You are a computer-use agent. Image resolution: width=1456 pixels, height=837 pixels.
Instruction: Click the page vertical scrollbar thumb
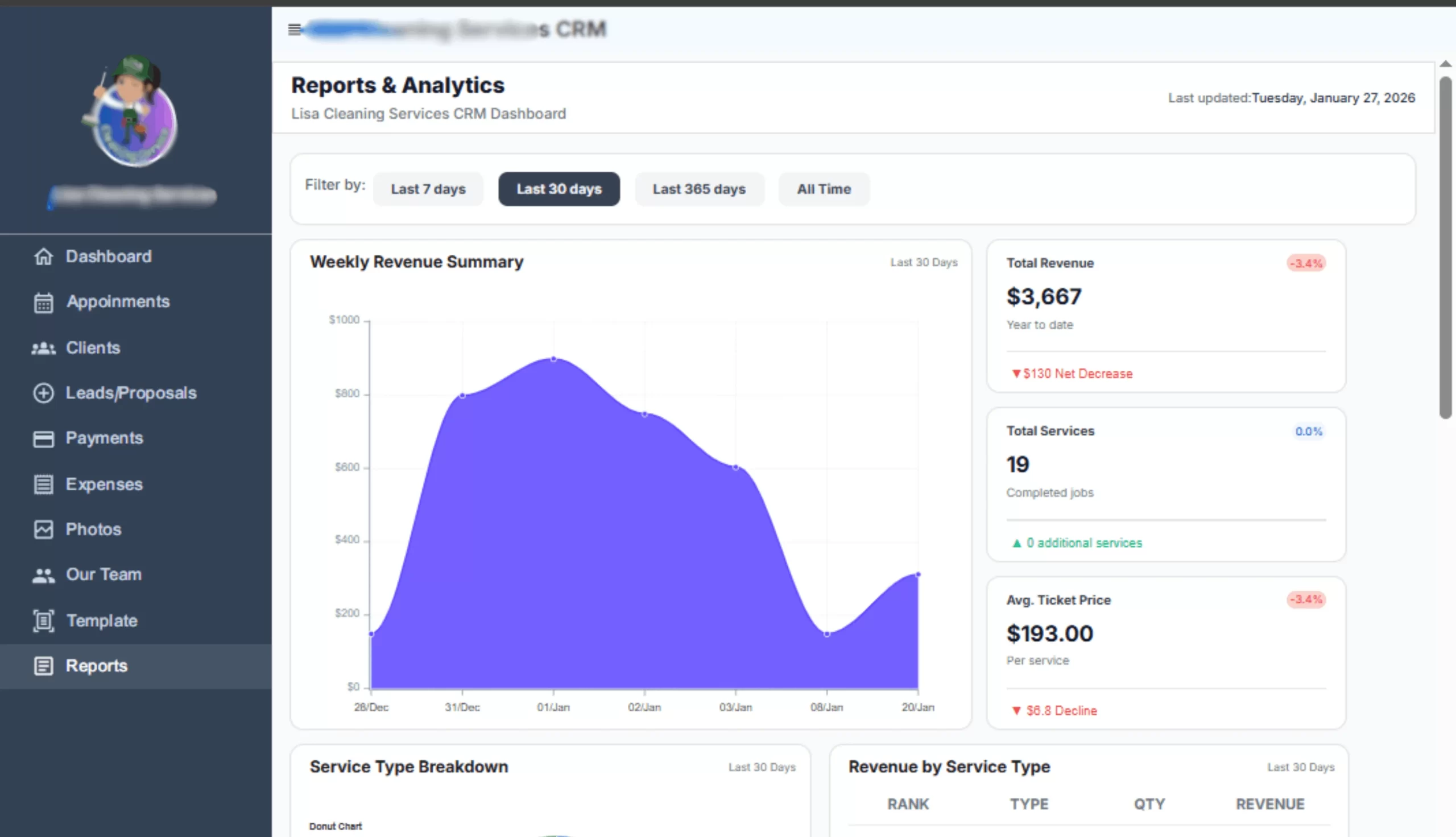[x=1445, y=247]
